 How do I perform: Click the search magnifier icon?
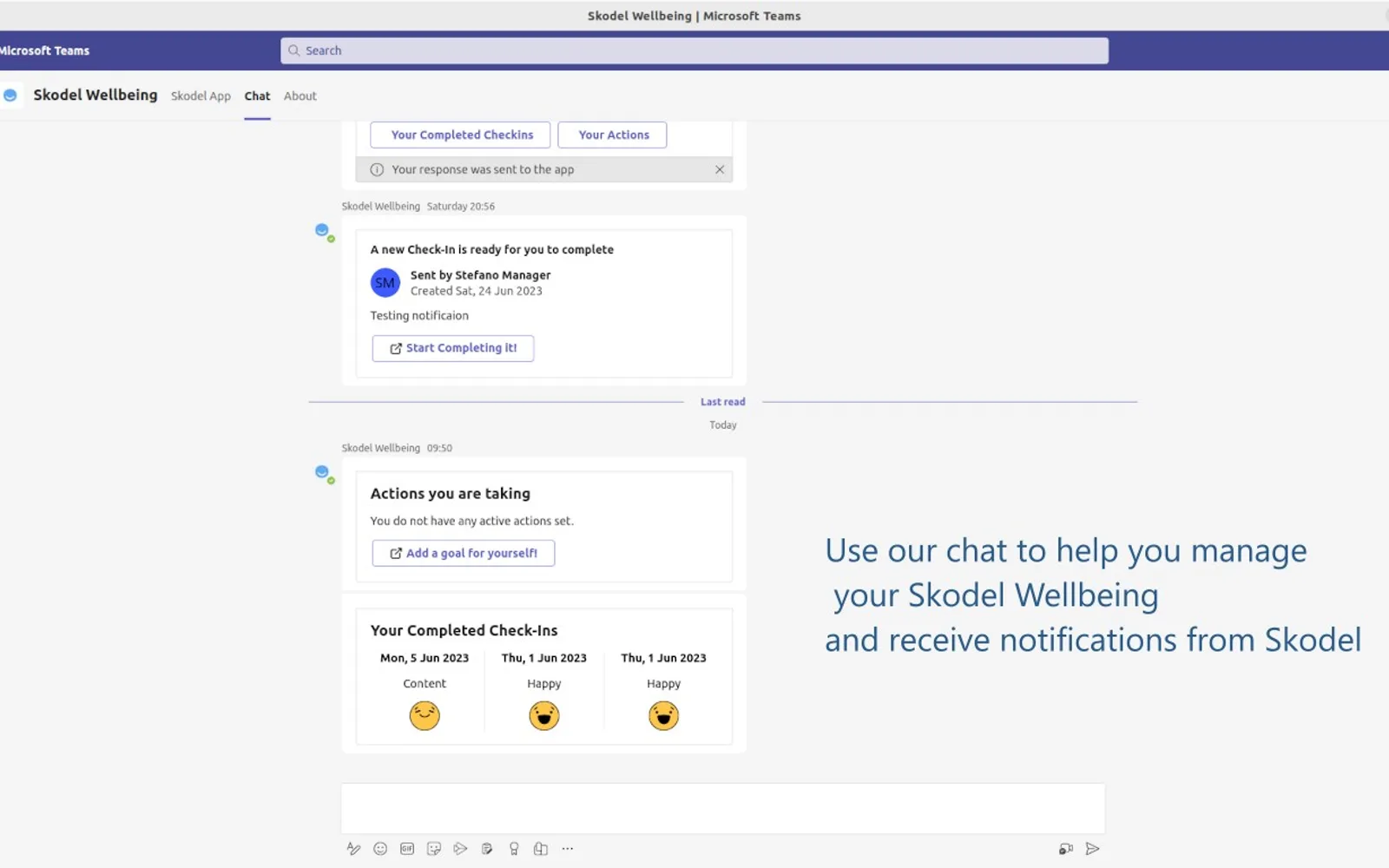point(294,50)
